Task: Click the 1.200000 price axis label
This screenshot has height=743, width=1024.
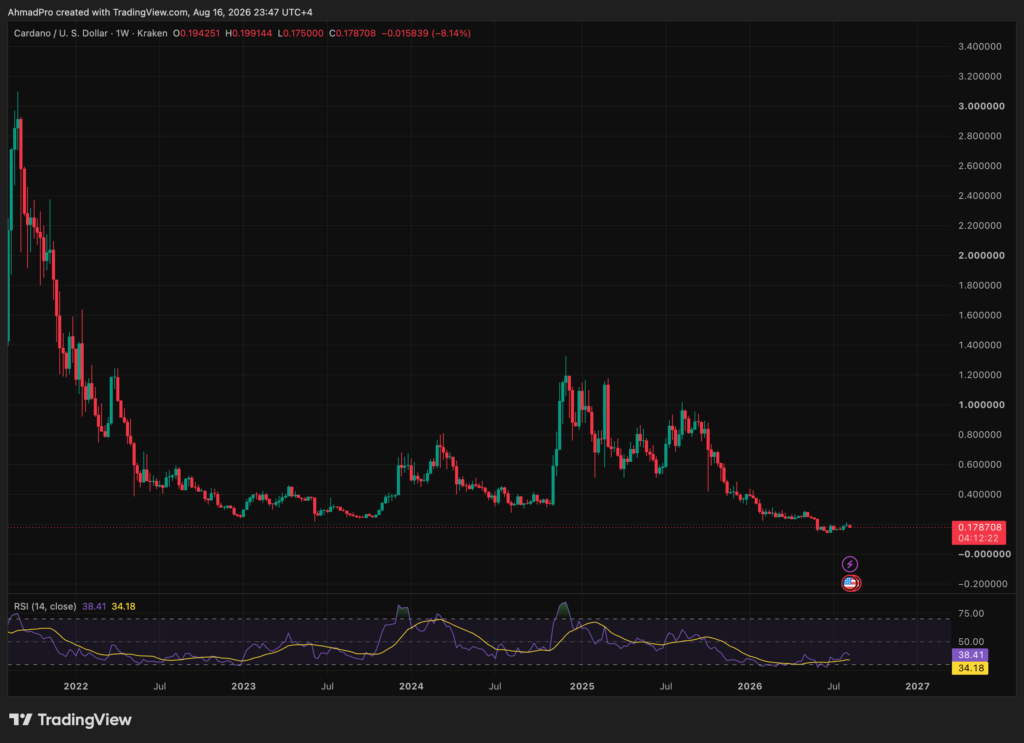Action: (980, 375)
